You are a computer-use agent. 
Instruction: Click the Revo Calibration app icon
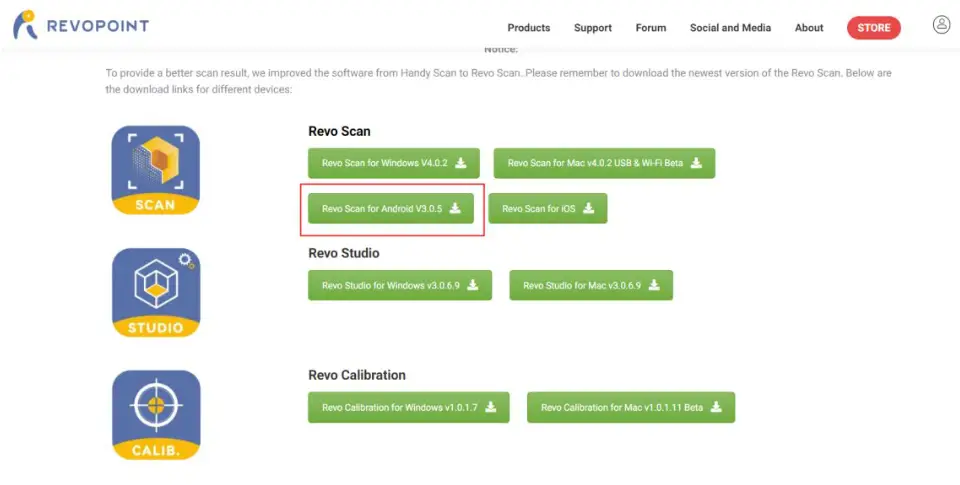coord(155,415)
